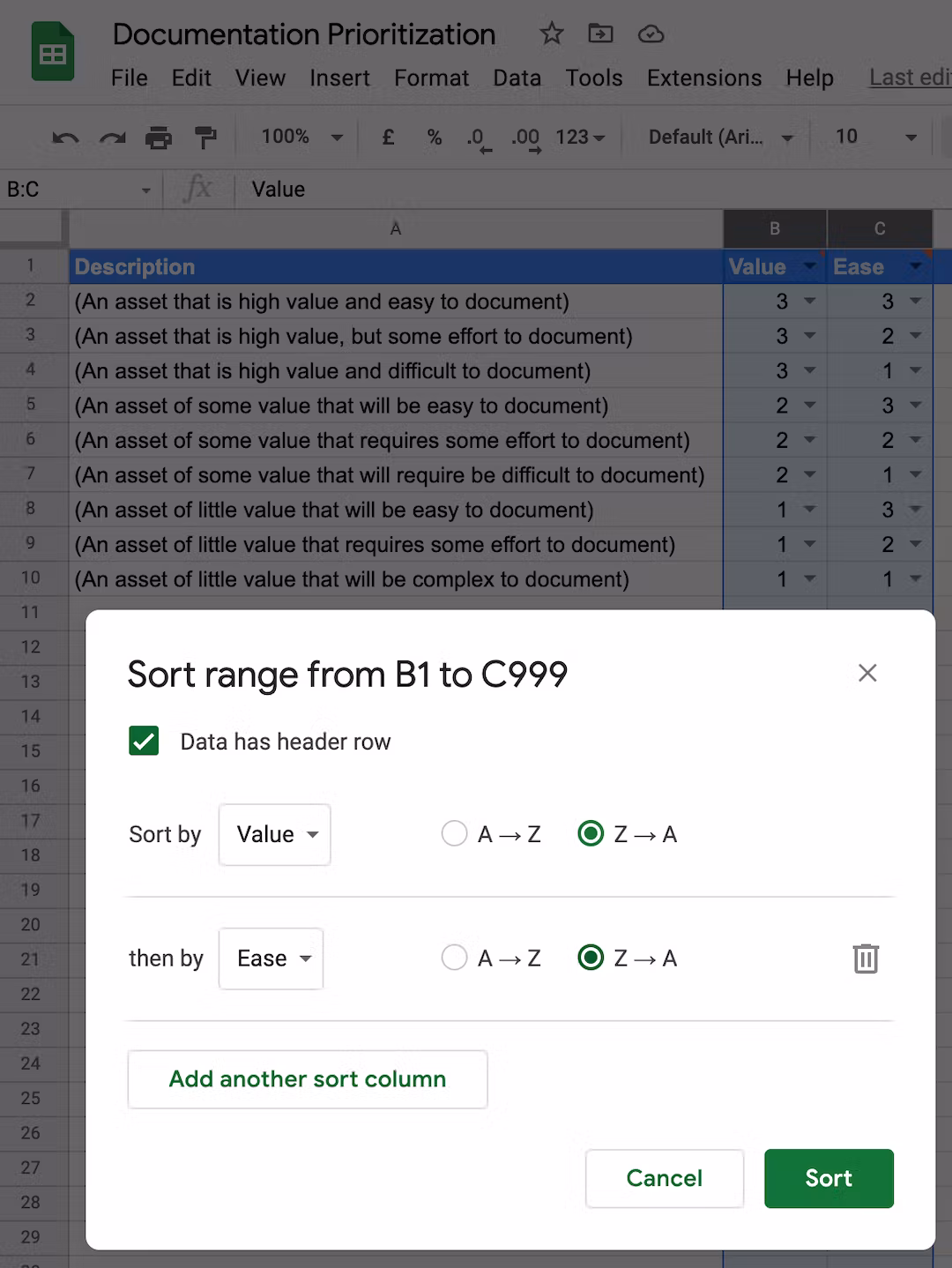952x1268 pixels.
Task: Open Ease dropdown in row 10
Action: coord(915,579)
